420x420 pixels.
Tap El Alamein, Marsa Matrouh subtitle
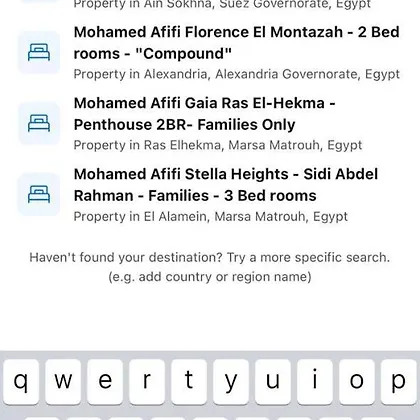(x=211, y=216)
